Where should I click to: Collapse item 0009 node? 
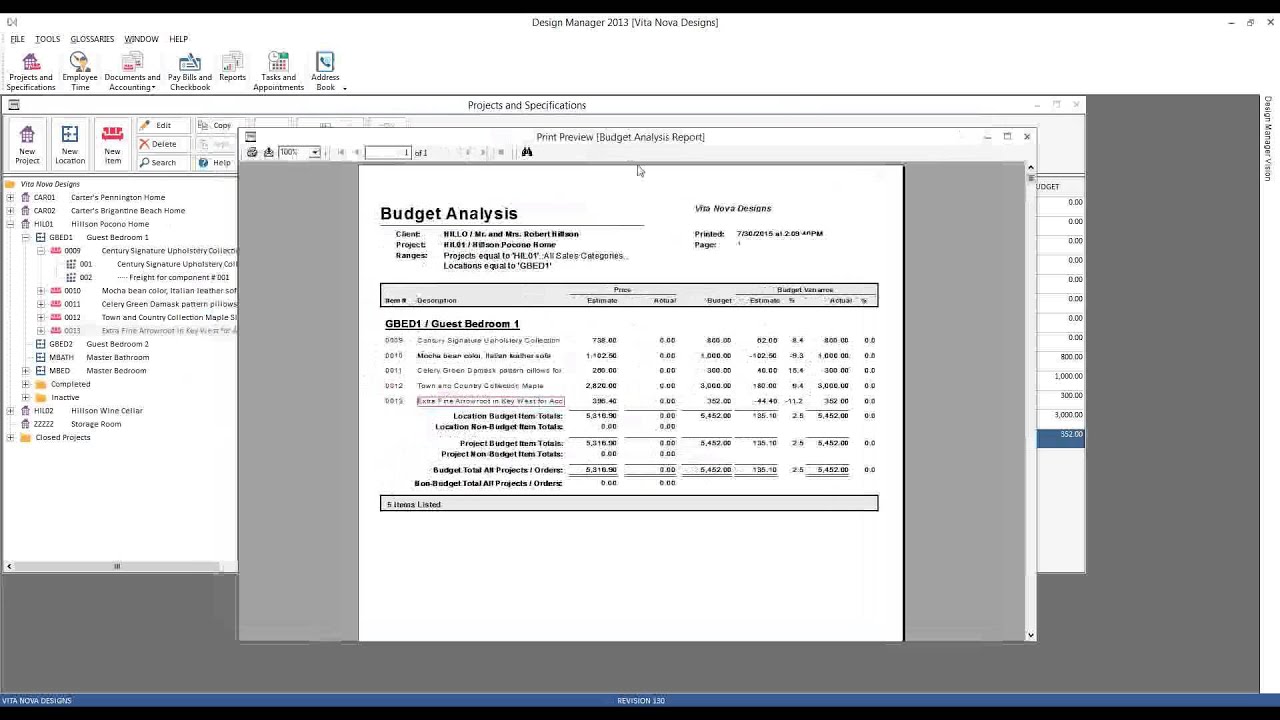tap(41, 251)
